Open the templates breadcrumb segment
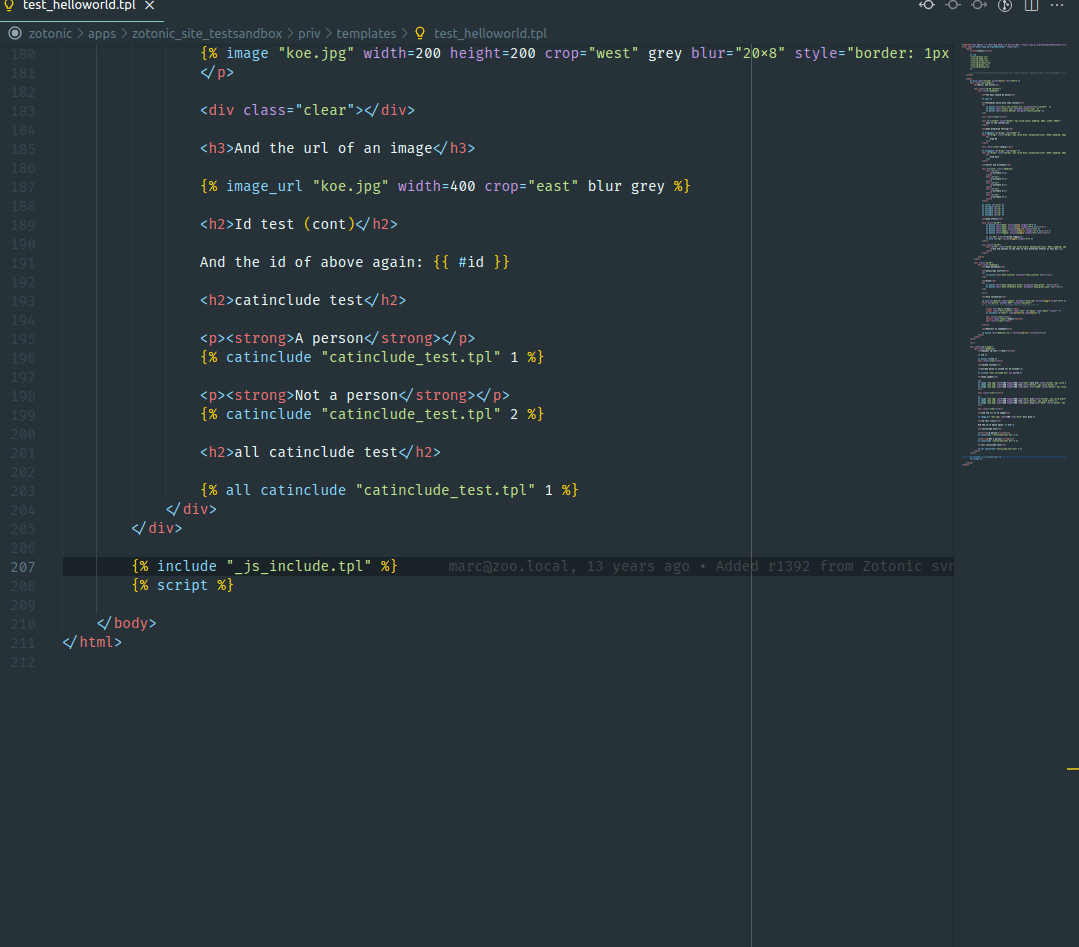Viewport: 1079px width, 947px height. tap(366, 33)
